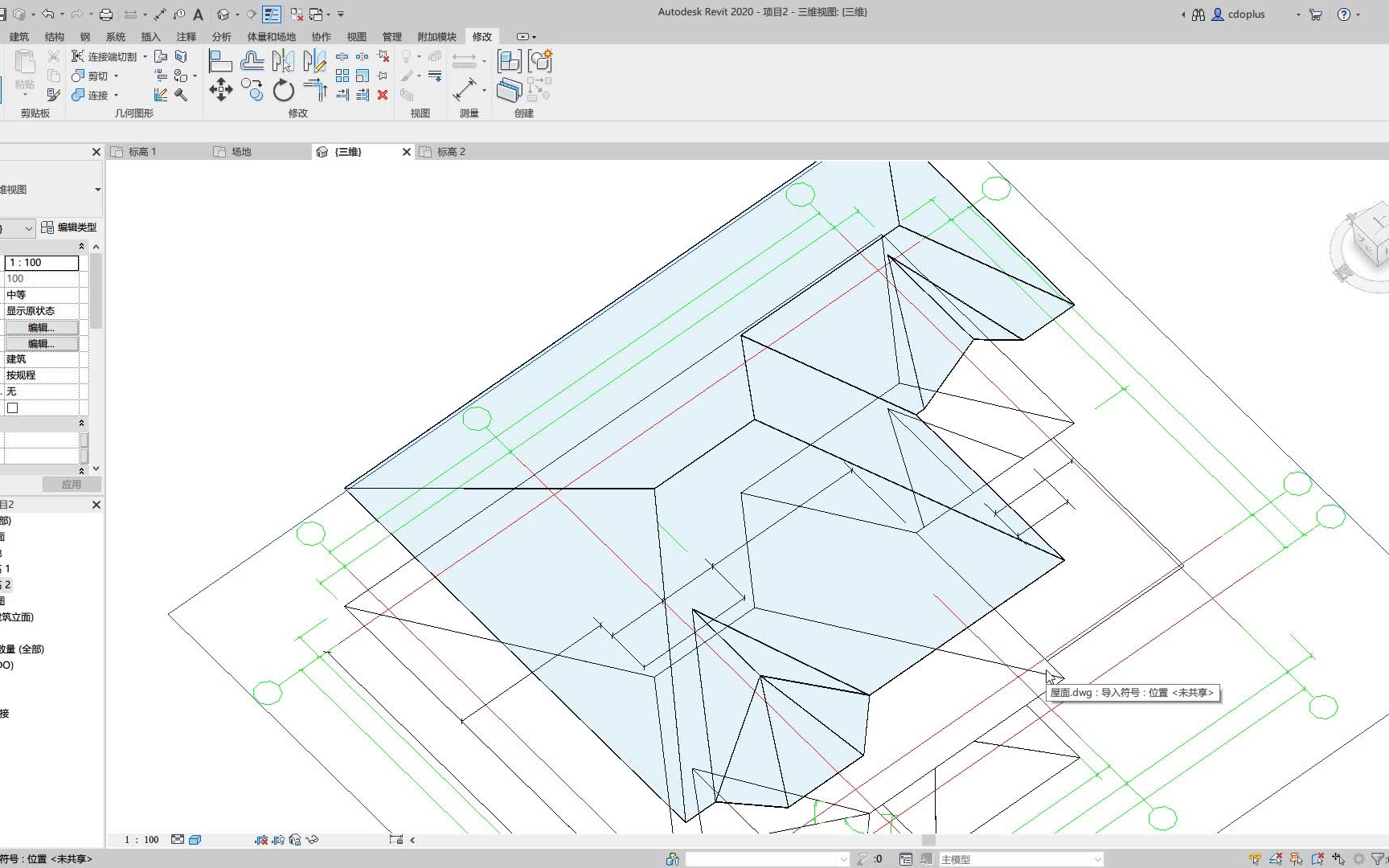
Task: Toggle Drag Elements on Selection on status bar
Action: point(1338,859)
